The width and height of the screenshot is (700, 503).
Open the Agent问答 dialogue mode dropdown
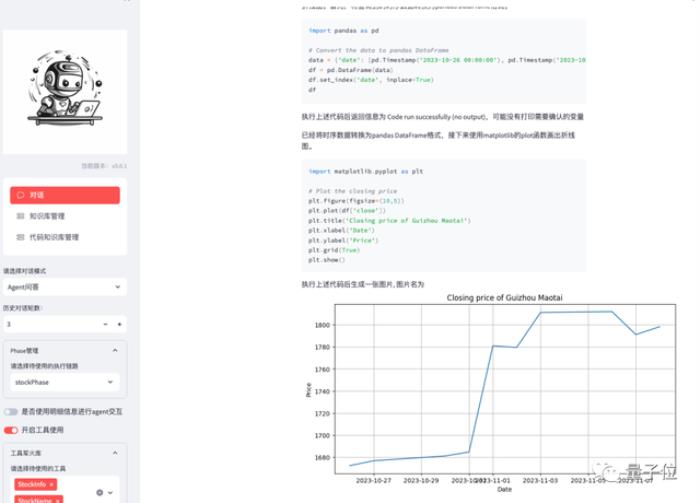pos(64,287)
